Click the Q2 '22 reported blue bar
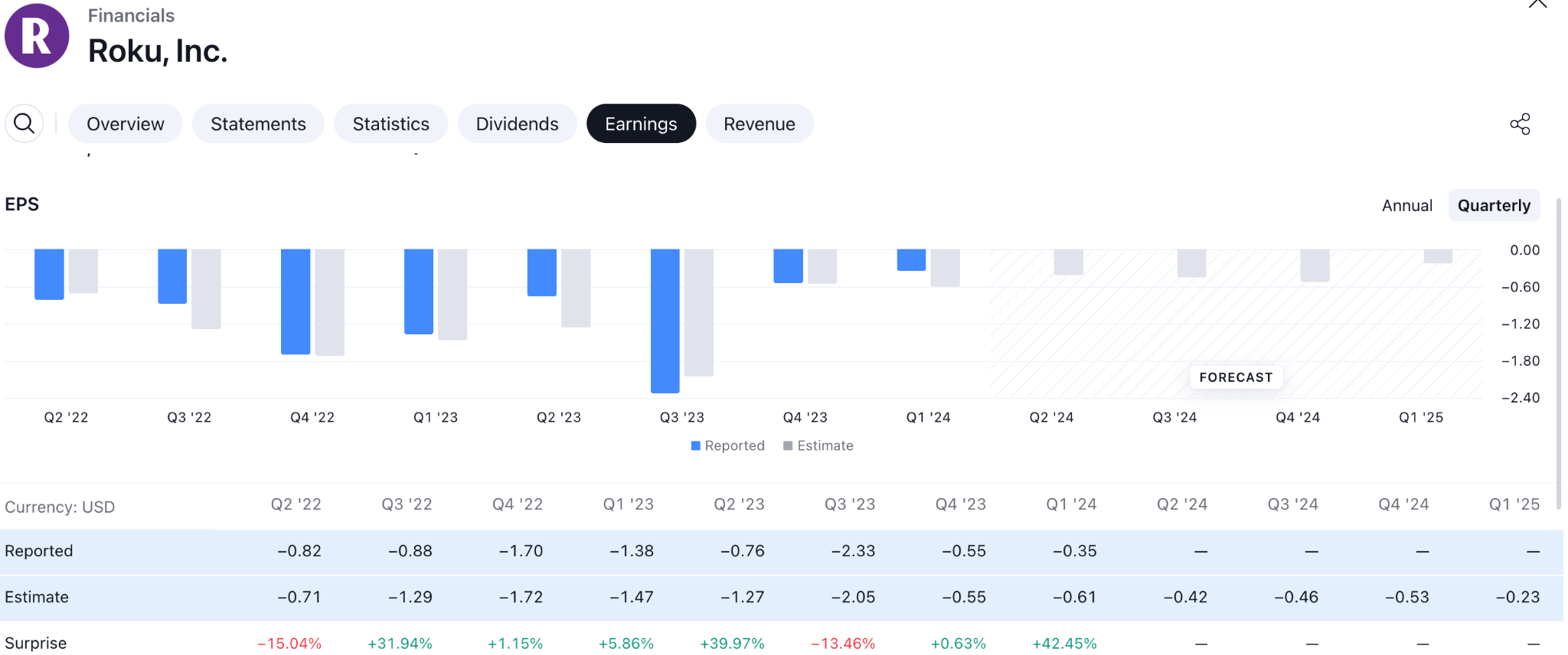The image size is (1568, 655). pyautogui.click(x=49, y=274)
